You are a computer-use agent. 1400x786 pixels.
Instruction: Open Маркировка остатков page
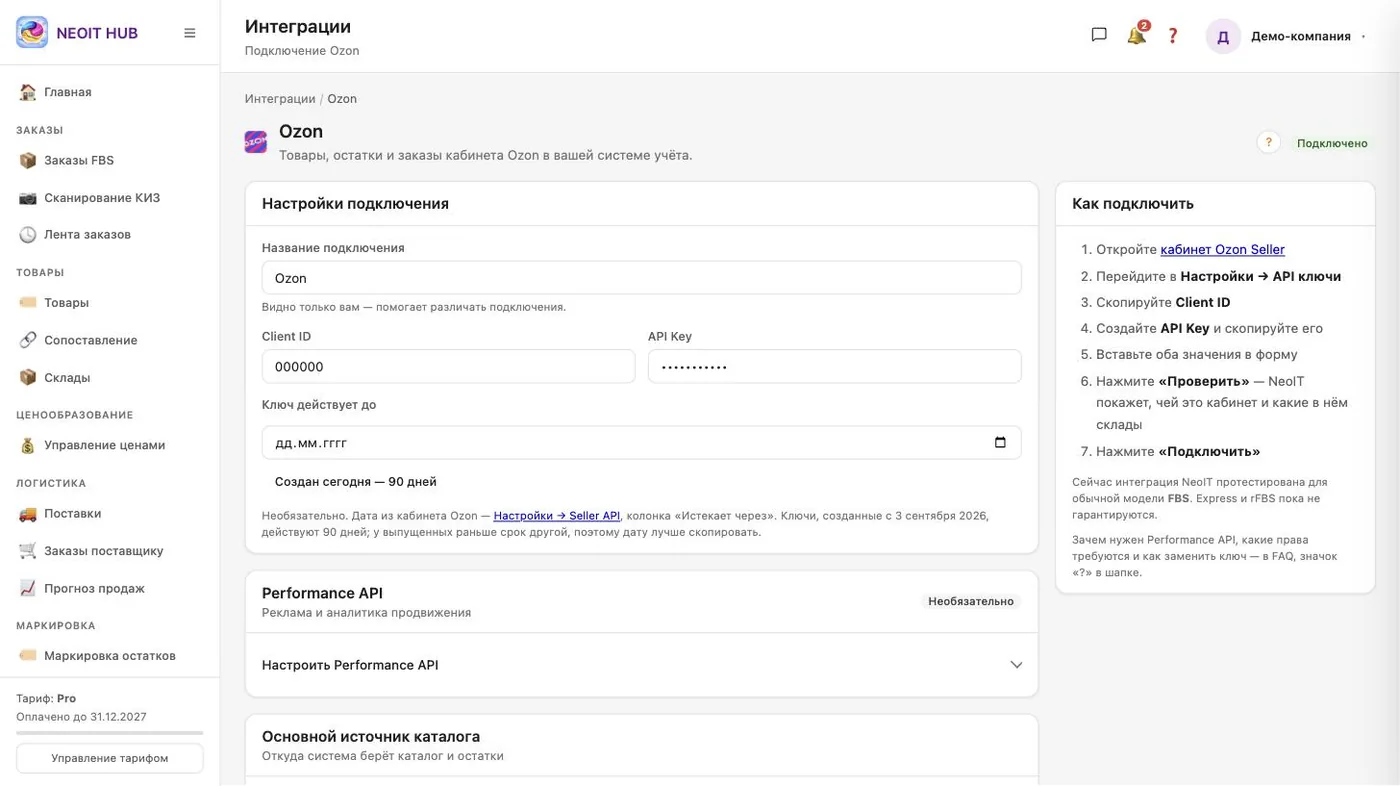[109, 656]
